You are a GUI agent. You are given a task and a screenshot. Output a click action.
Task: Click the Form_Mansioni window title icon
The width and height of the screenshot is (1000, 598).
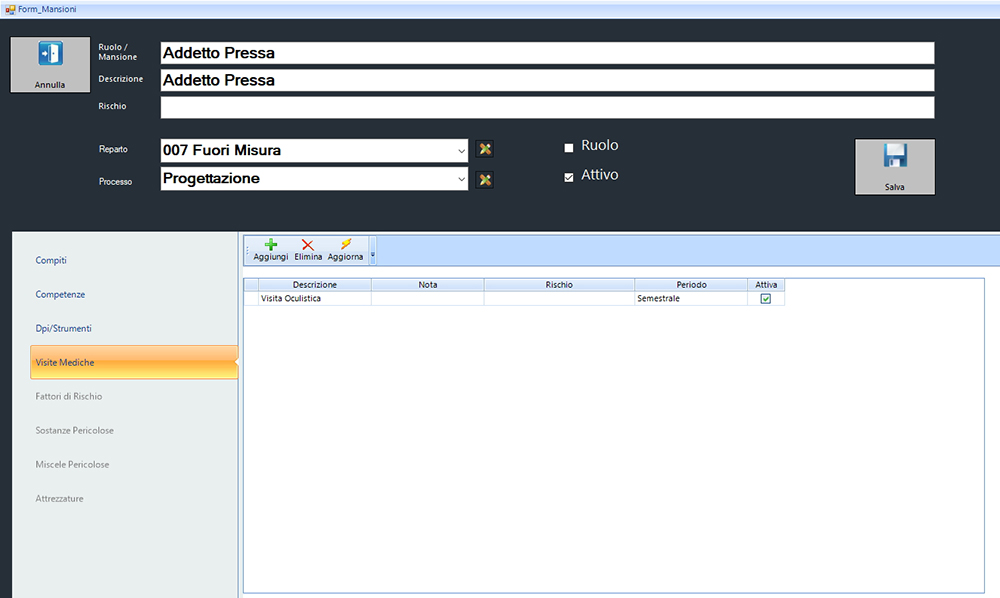click(9, 9)
